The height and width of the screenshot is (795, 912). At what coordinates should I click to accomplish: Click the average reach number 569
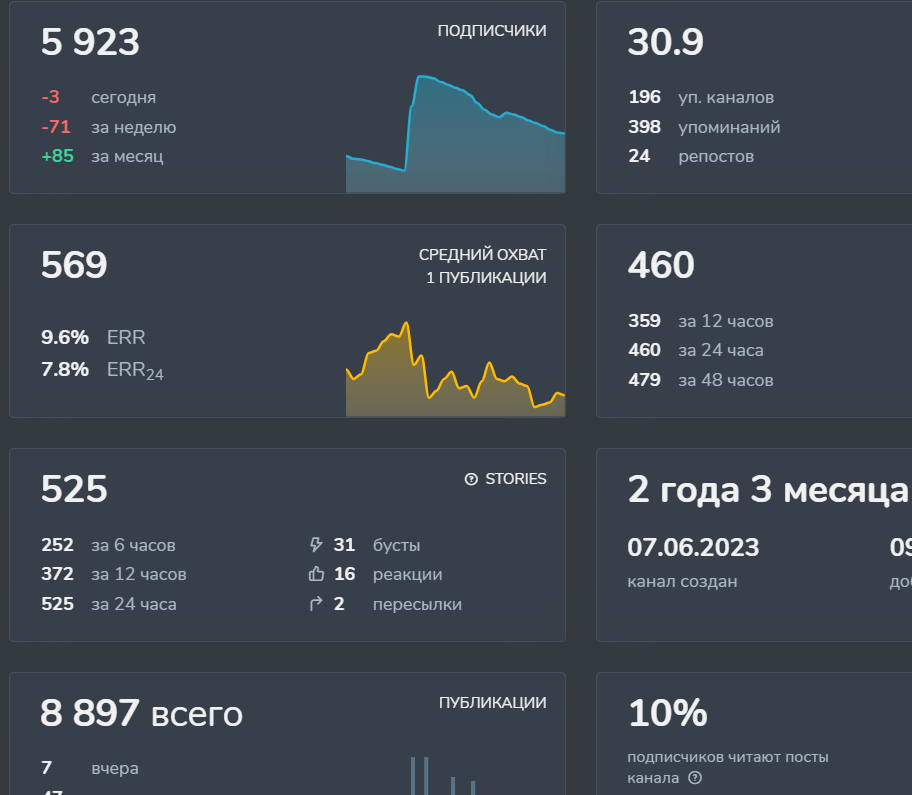(x=74, y=265)
